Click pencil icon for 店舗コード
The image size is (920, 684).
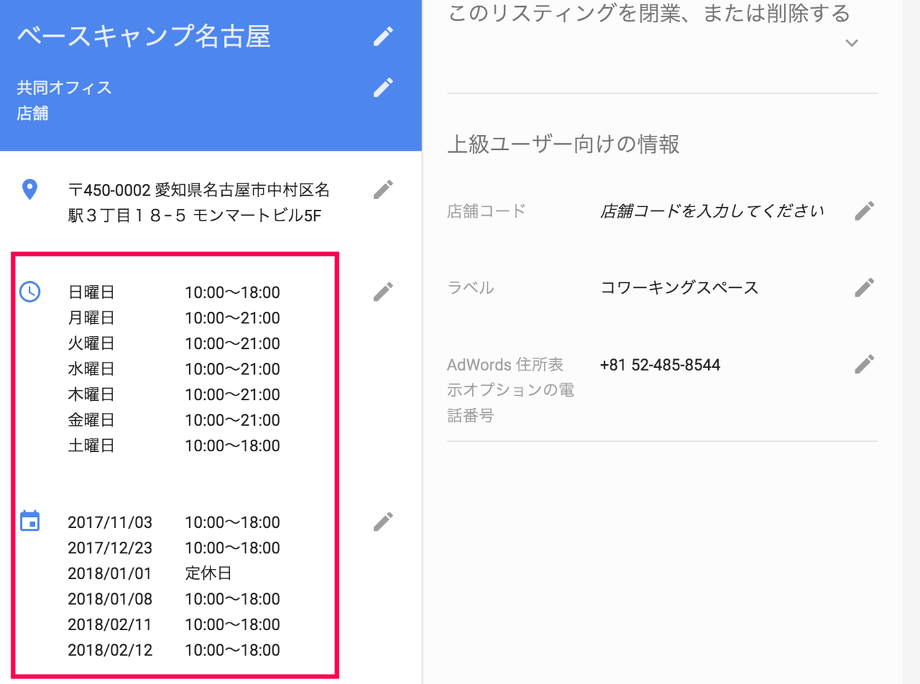pyautogui.click(x=865, y=211)
